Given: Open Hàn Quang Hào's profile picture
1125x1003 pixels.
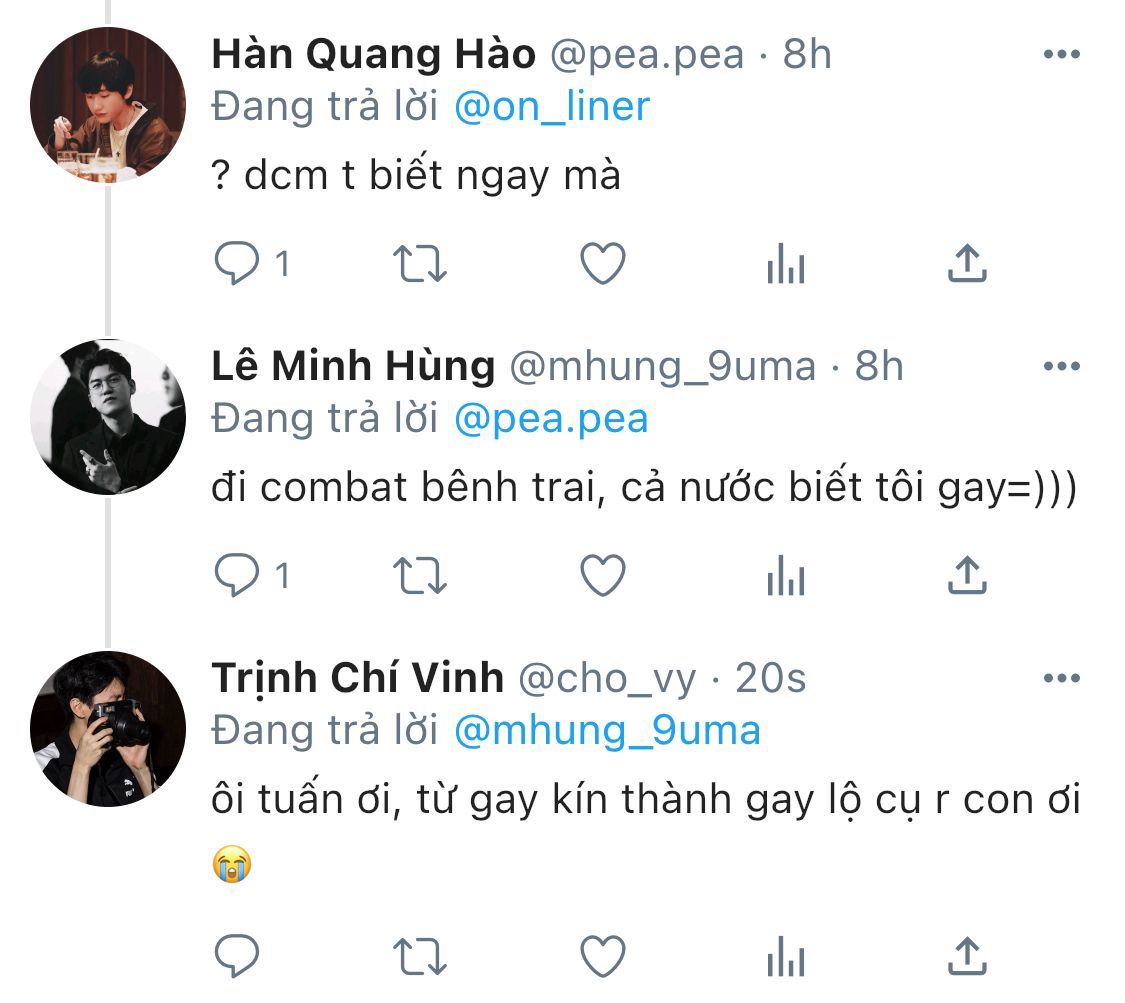Looking at the screenshot, I should pyautogui.click(x=108, y=105).
